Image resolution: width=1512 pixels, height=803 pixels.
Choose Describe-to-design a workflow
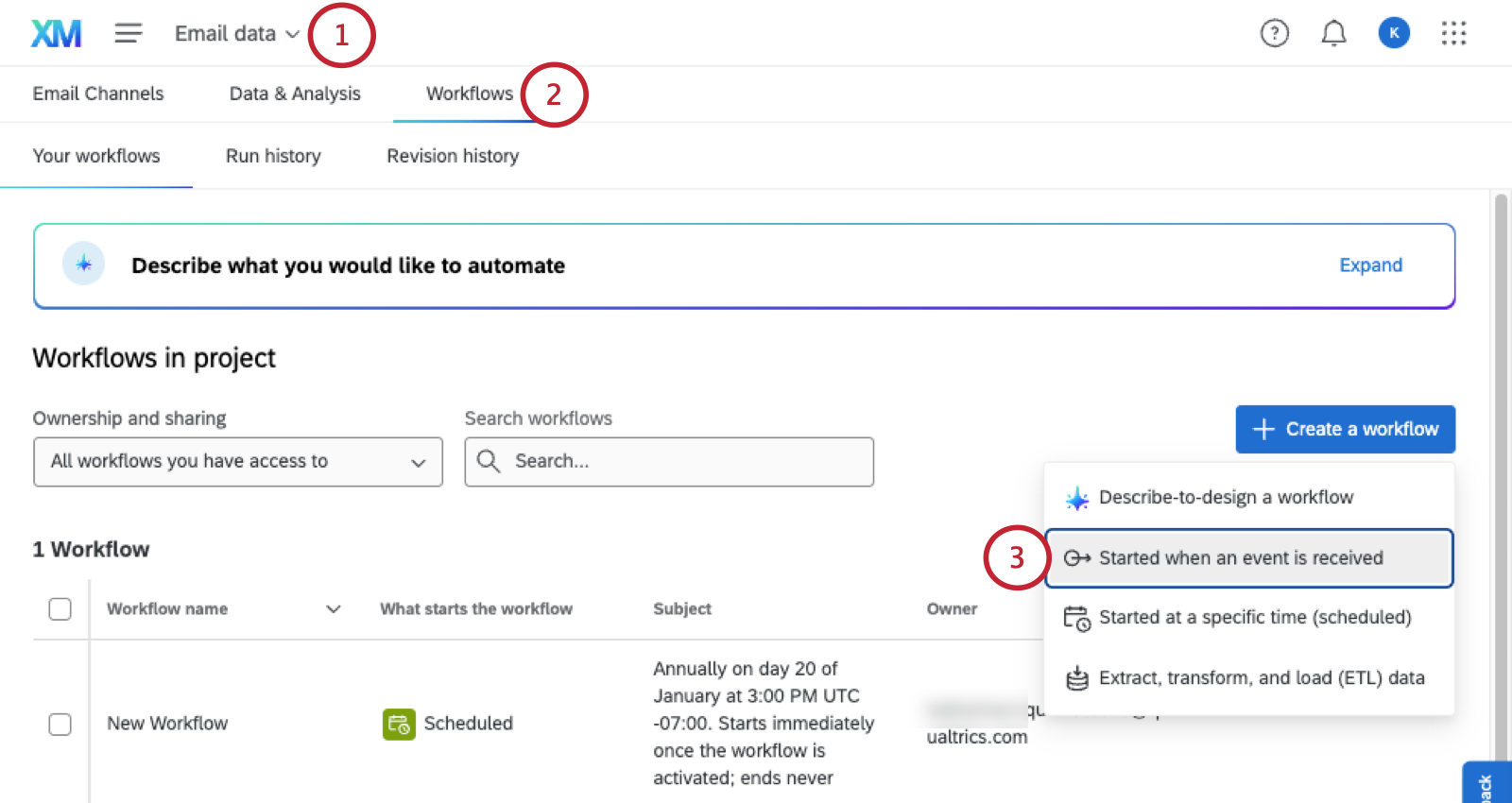point(1249,498)
